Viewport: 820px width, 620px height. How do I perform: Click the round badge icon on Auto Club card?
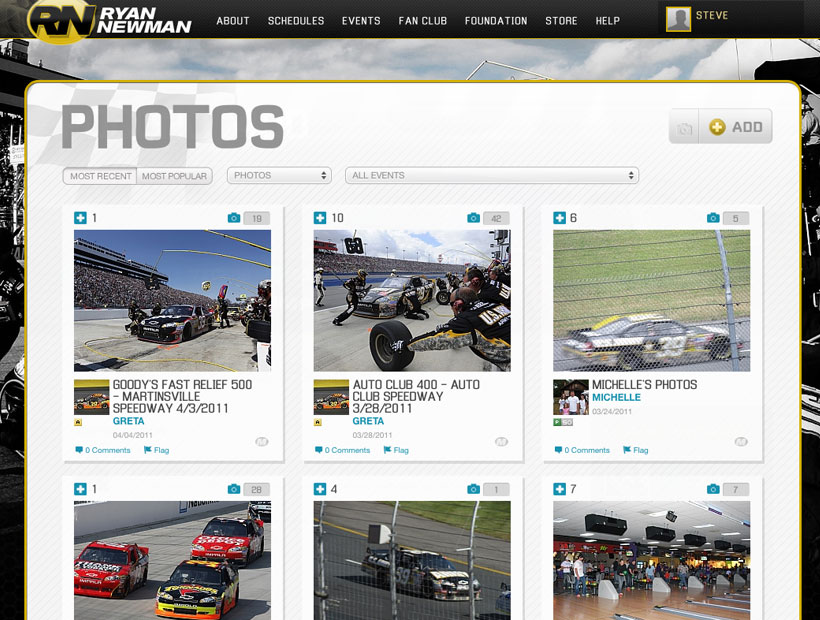pos(501,442)
